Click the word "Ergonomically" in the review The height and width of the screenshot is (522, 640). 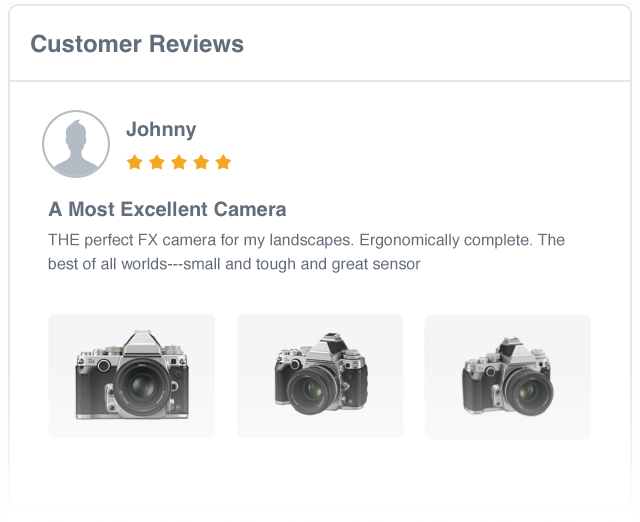(x=410, y=241)
